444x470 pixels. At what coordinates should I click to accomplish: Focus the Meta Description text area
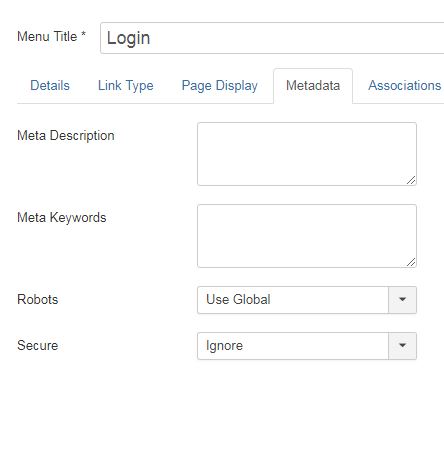click(307, 154)
